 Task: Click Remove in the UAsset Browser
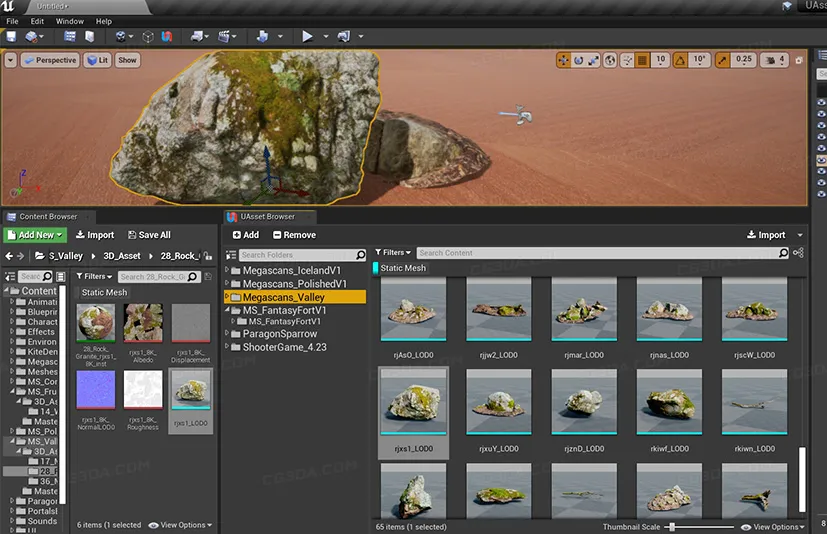[x=294, y=235]
